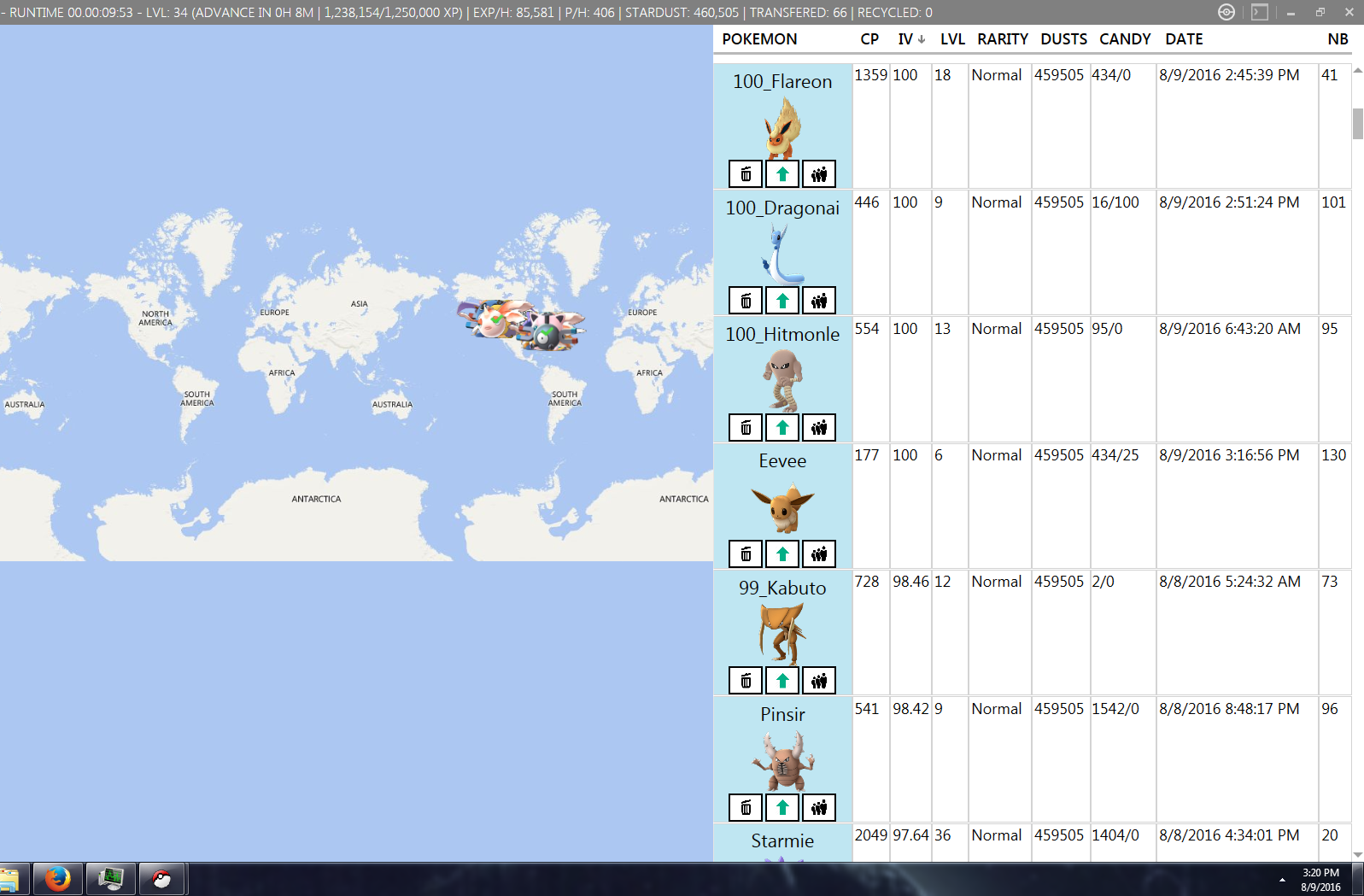The width and height of the screenshot is (1364, 896).
Task: Select the Hitmonlee sprite image
Action: coord(782,381)
